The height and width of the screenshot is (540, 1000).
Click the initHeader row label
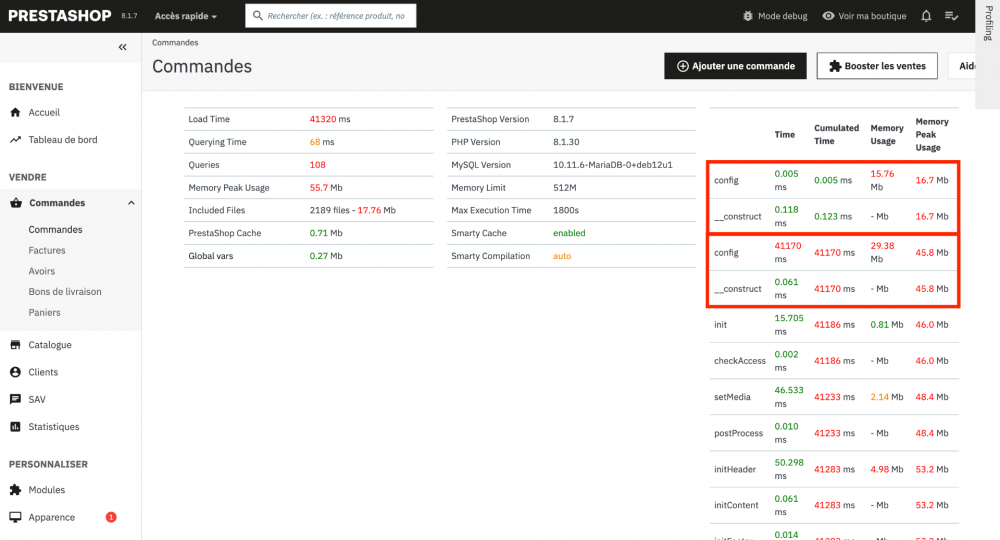coord(735,469)
